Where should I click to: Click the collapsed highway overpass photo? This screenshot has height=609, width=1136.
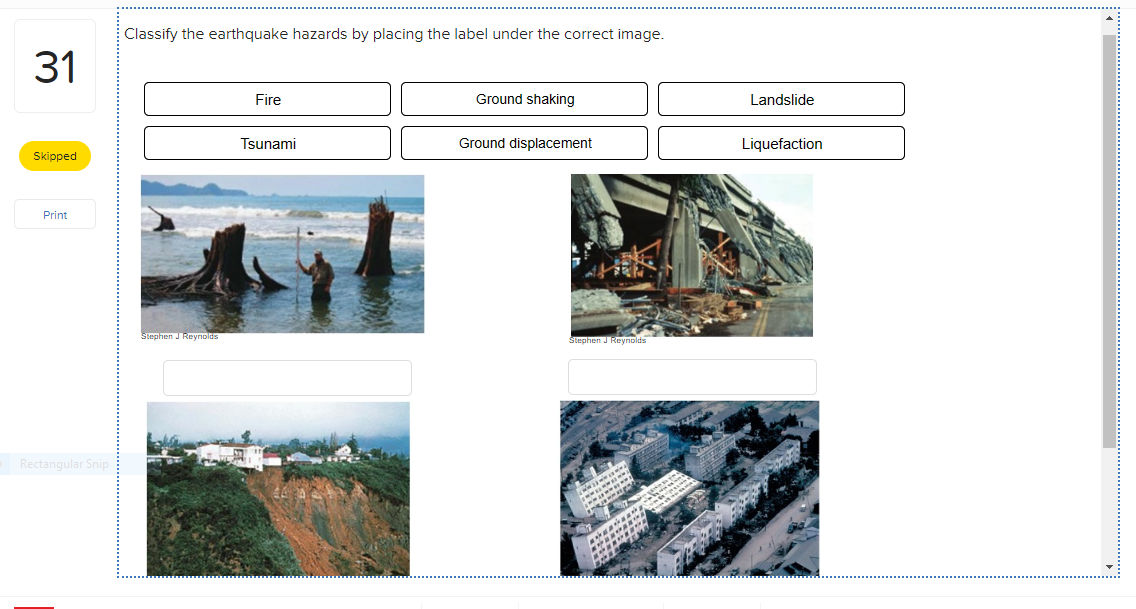click(691, 255)
